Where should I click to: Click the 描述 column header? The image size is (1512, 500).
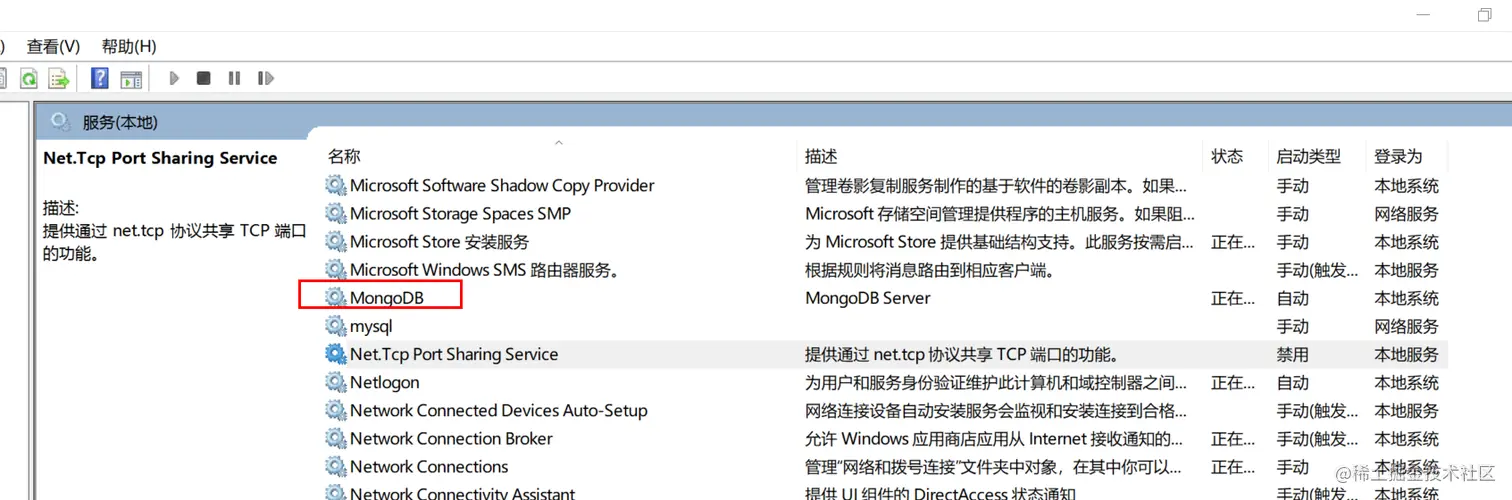click(821, 156)
